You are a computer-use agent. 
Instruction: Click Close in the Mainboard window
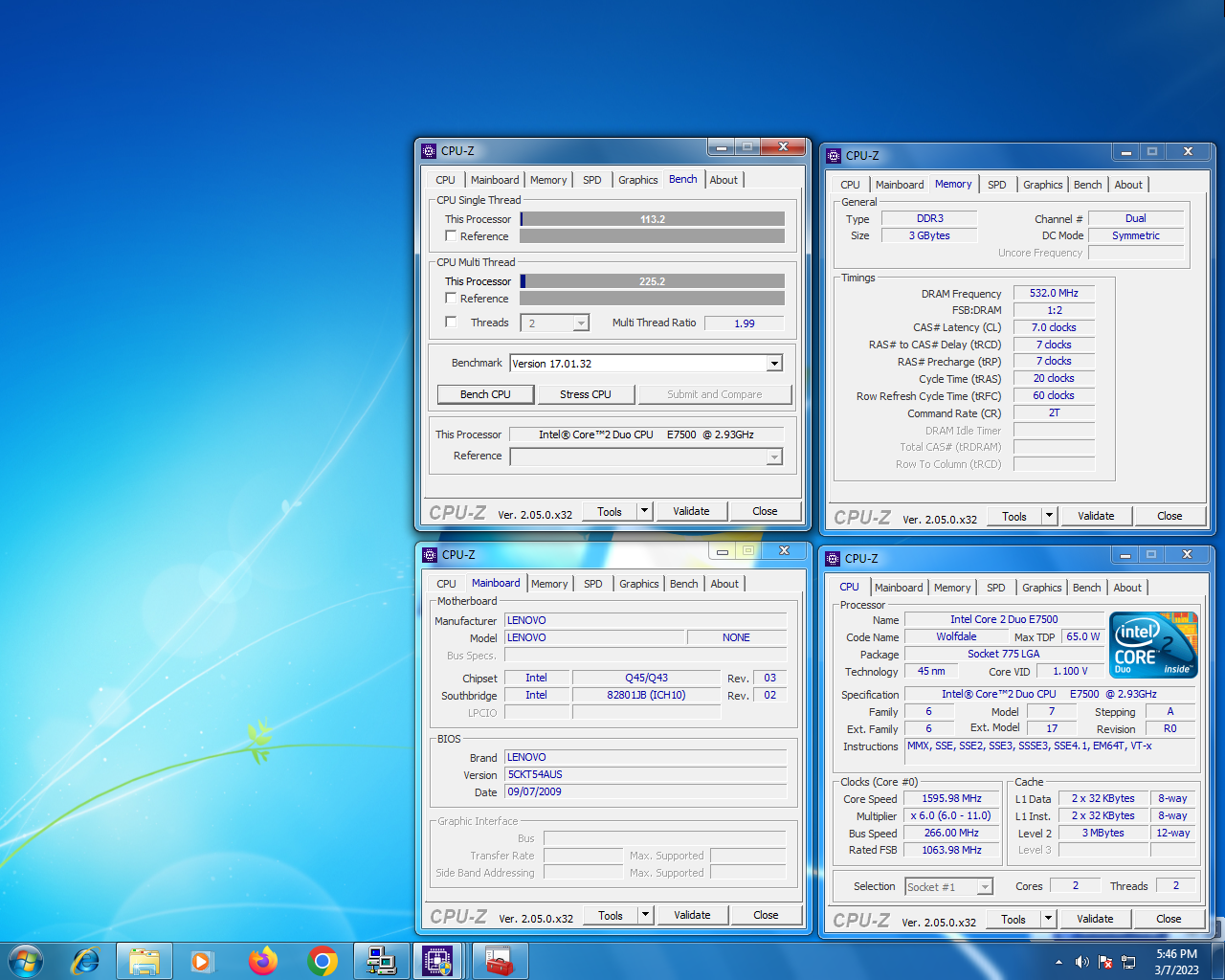click(x=766, y=915)
